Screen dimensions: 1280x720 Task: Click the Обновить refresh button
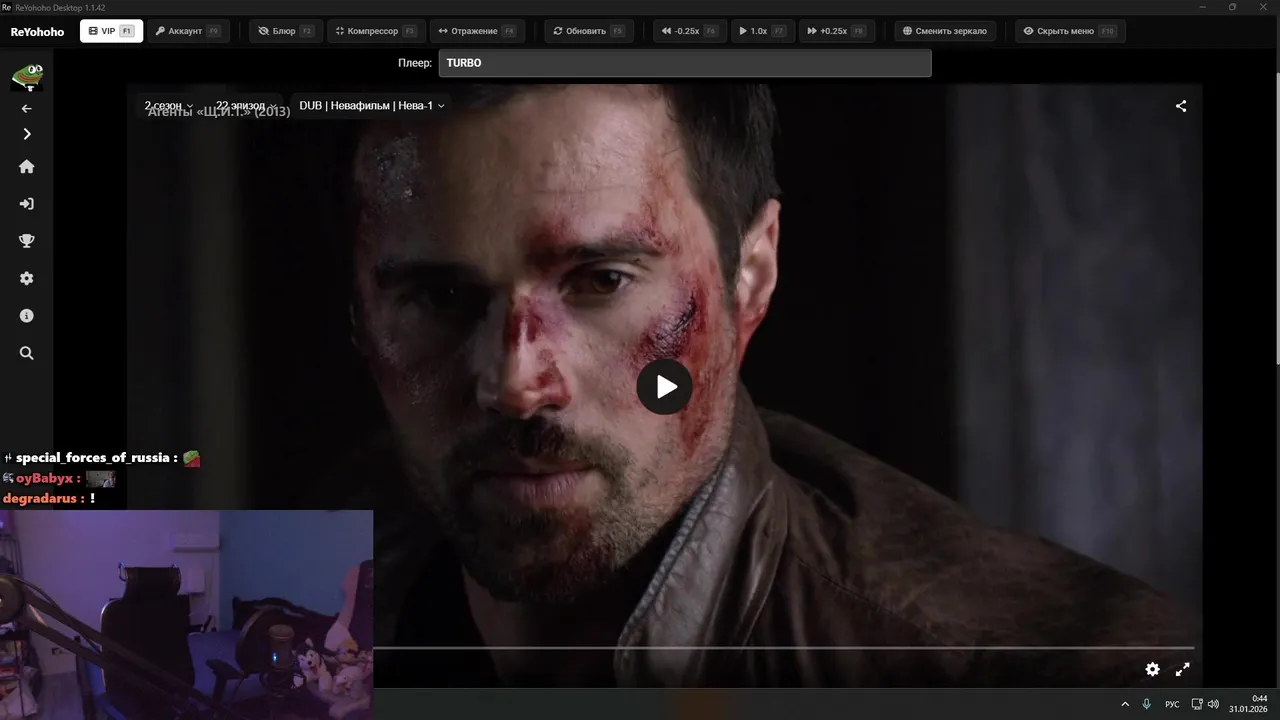(x=588, y=31)
